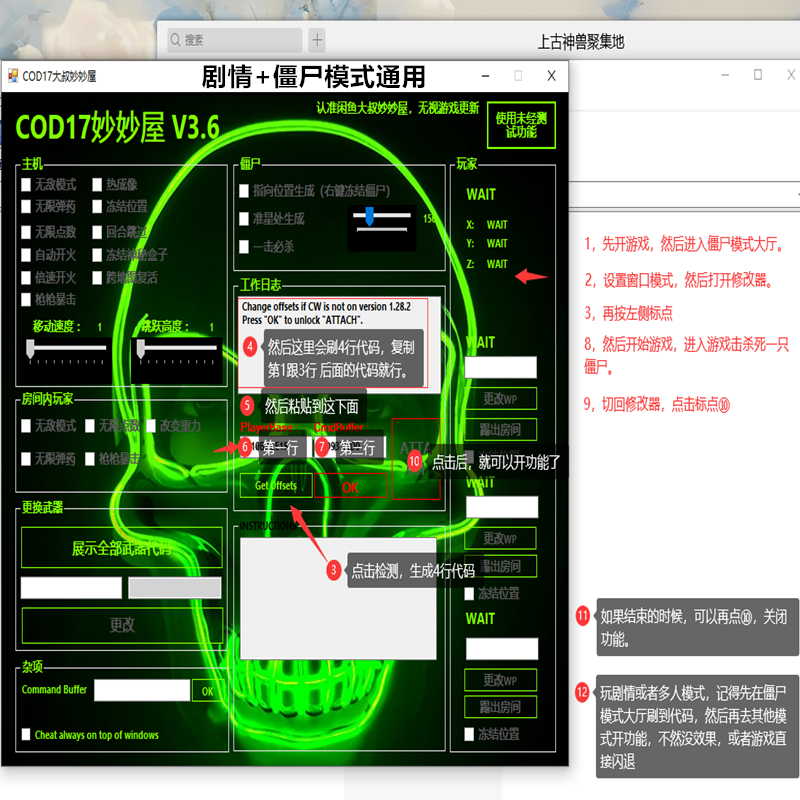Enable the 自动开火 checkbox
The image size is (800, 800).
26,255
